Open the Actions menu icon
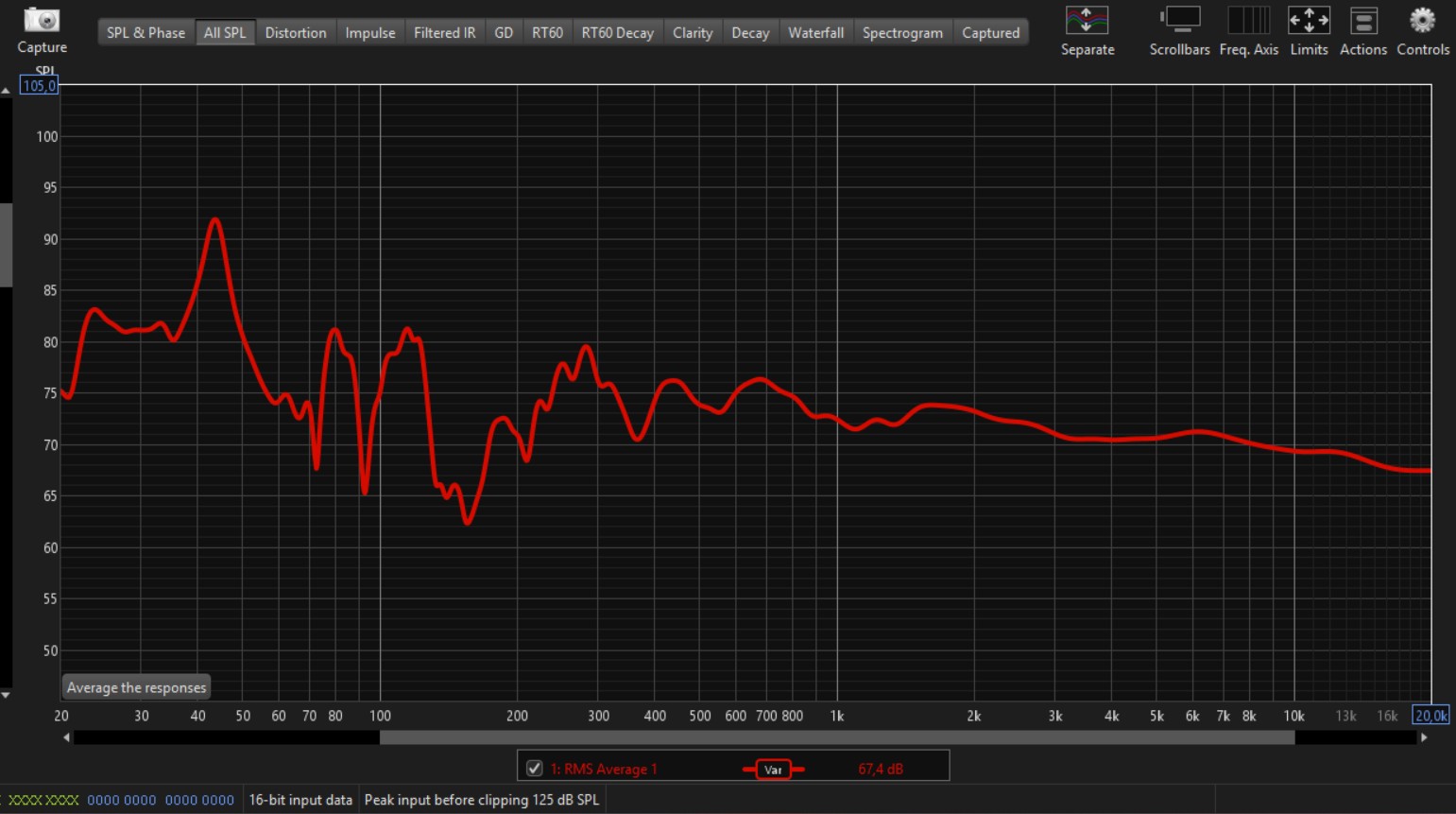 tap(1362, 21)
